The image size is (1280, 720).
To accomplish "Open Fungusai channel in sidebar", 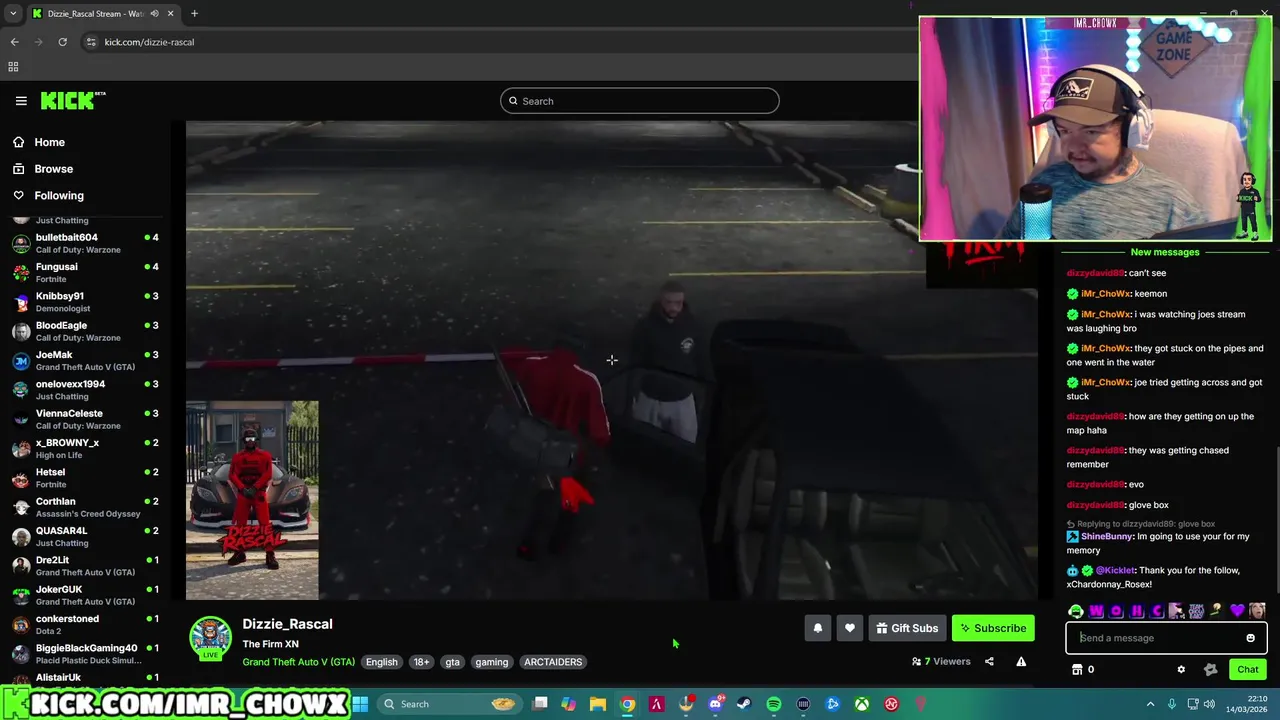I will 85,272.
